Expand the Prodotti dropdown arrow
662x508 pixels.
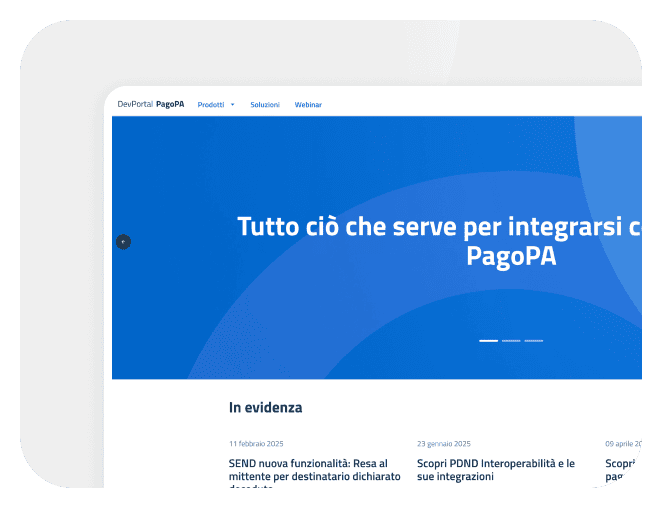coord(232,104)
